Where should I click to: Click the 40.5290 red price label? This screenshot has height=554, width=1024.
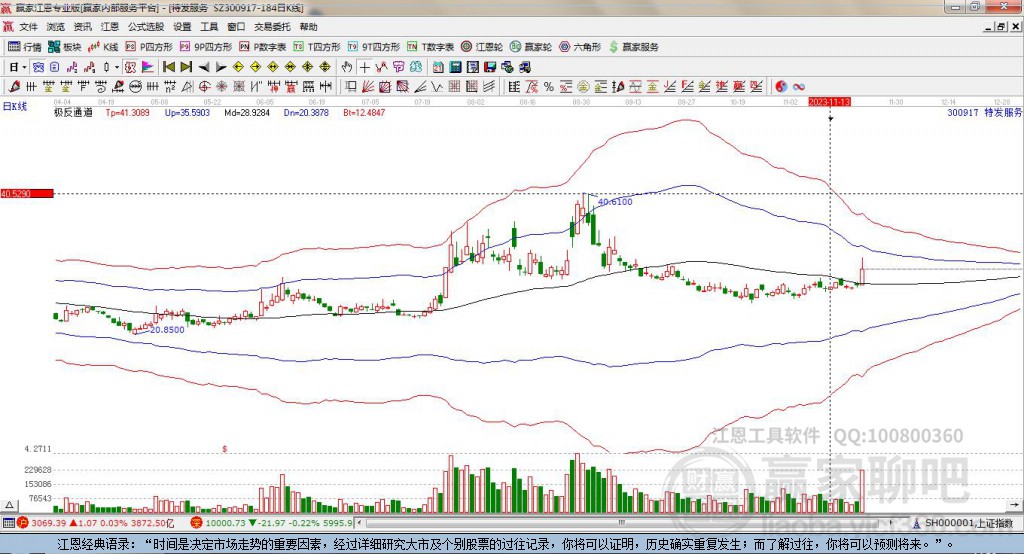(x=27, y=193)
